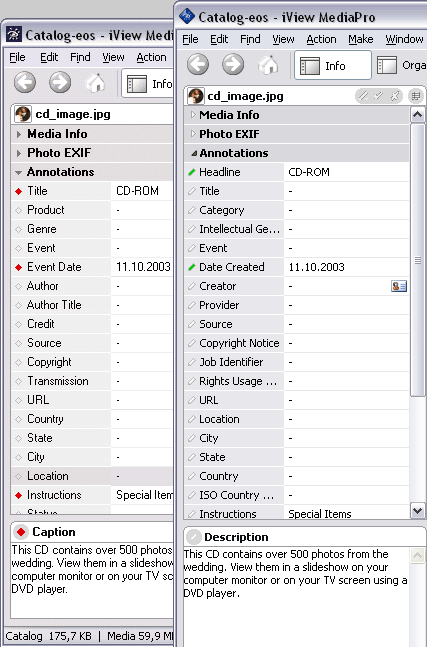Click the pencil icon beside Copyright Notice
This screenshot has height=647, width=427.
coord(191,343)
